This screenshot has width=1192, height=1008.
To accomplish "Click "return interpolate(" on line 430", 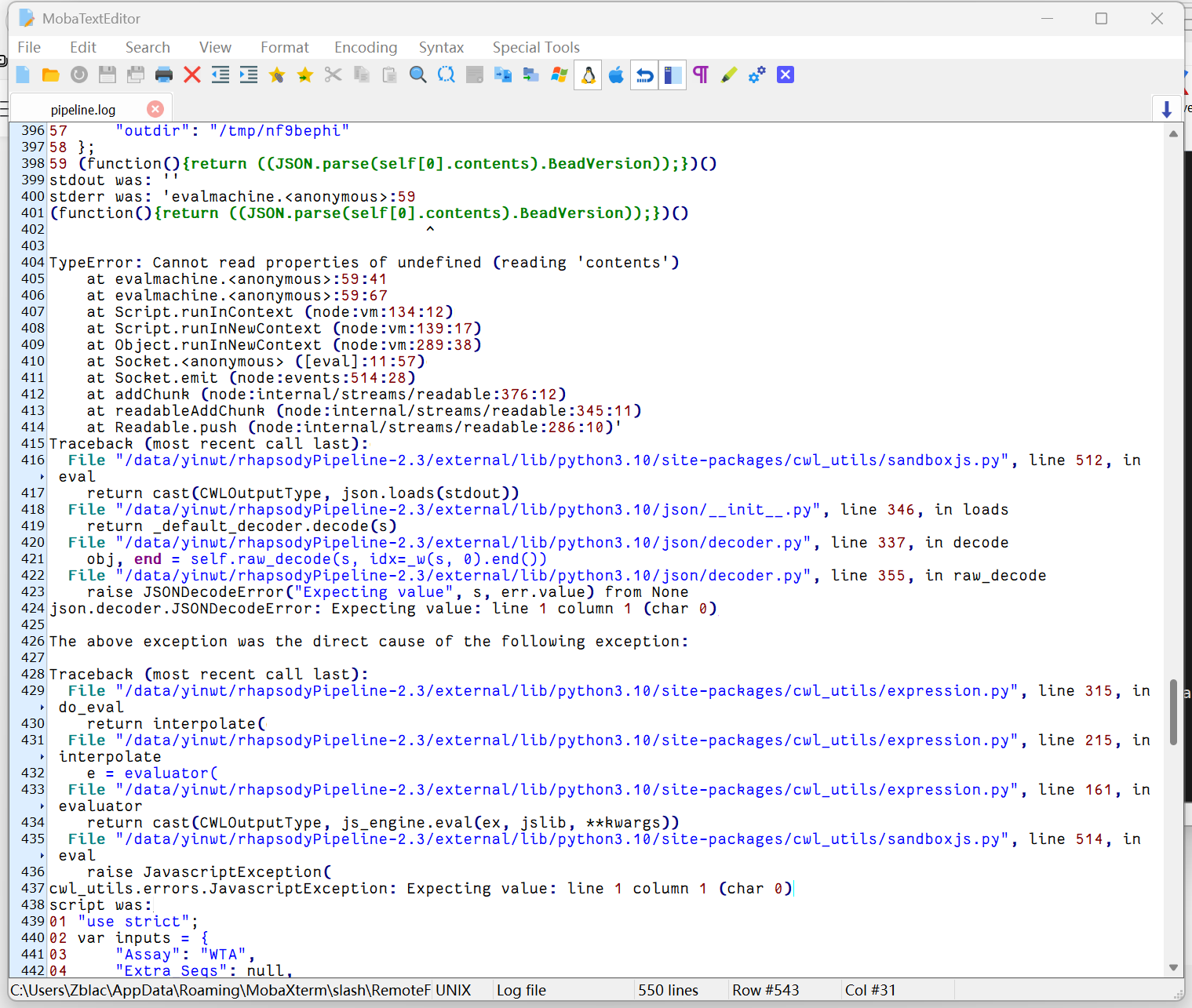I will (x=176, y=723).
